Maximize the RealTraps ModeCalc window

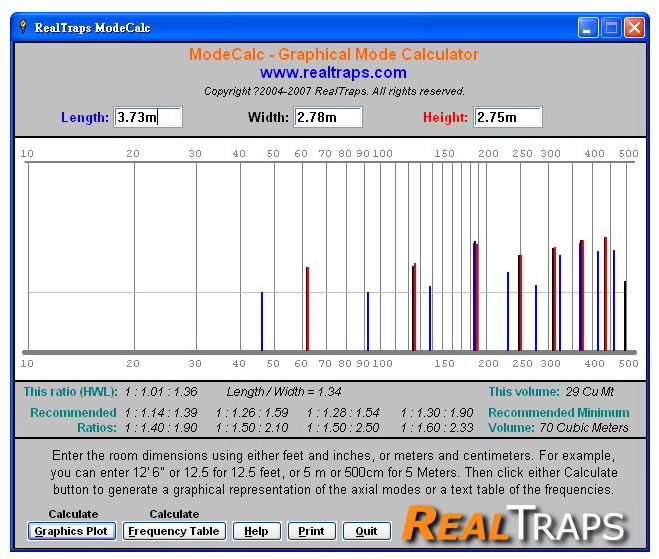612,28
